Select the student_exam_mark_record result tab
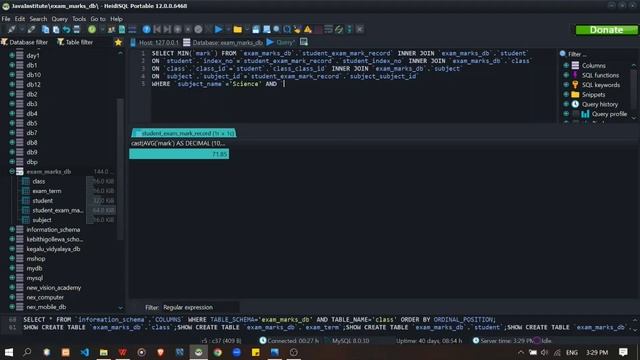This screenshot has width=640, height=360. 184,133
